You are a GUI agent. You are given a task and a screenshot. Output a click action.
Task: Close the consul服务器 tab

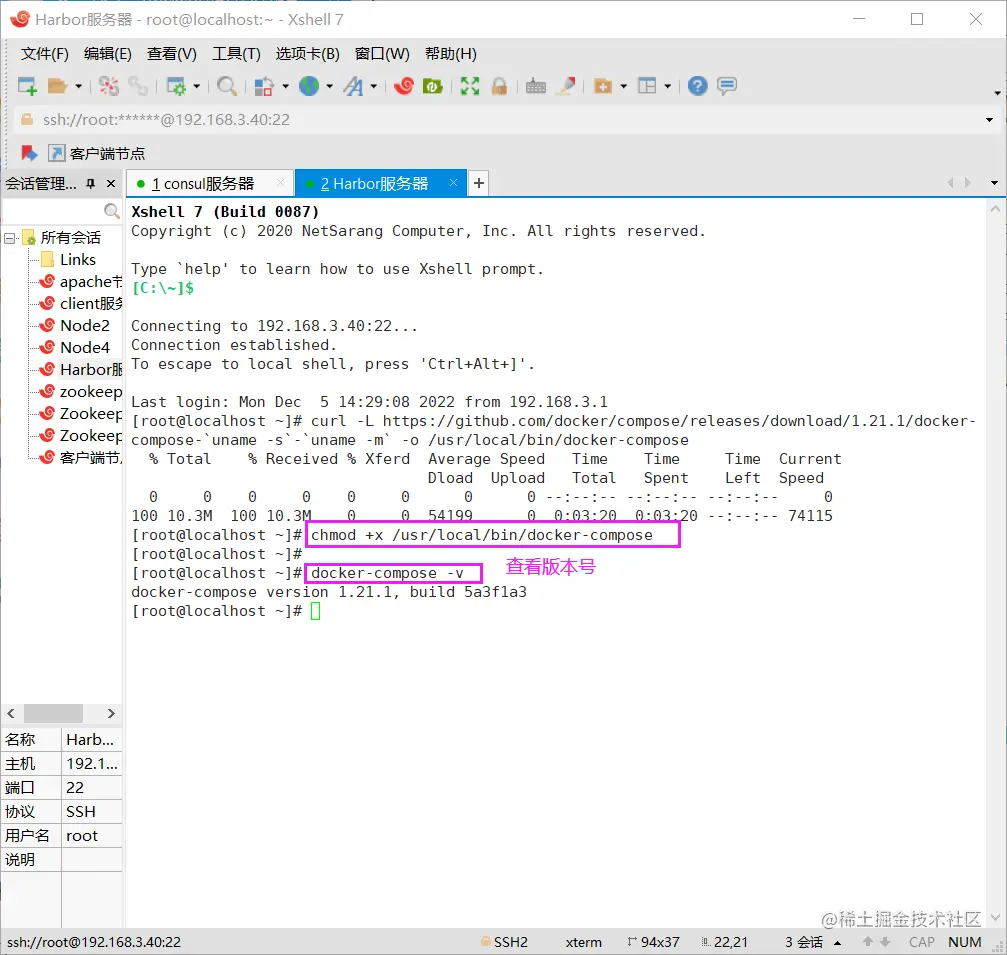[x=280, y=183]
